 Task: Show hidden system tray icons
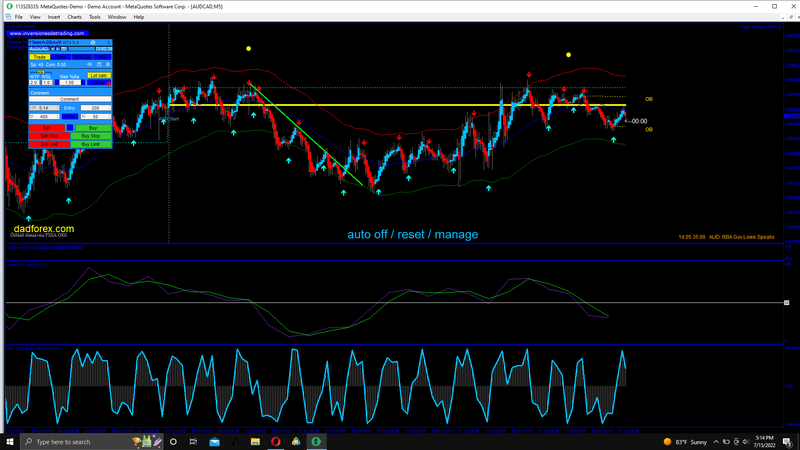pyautogui.click(x=716, y=442)
